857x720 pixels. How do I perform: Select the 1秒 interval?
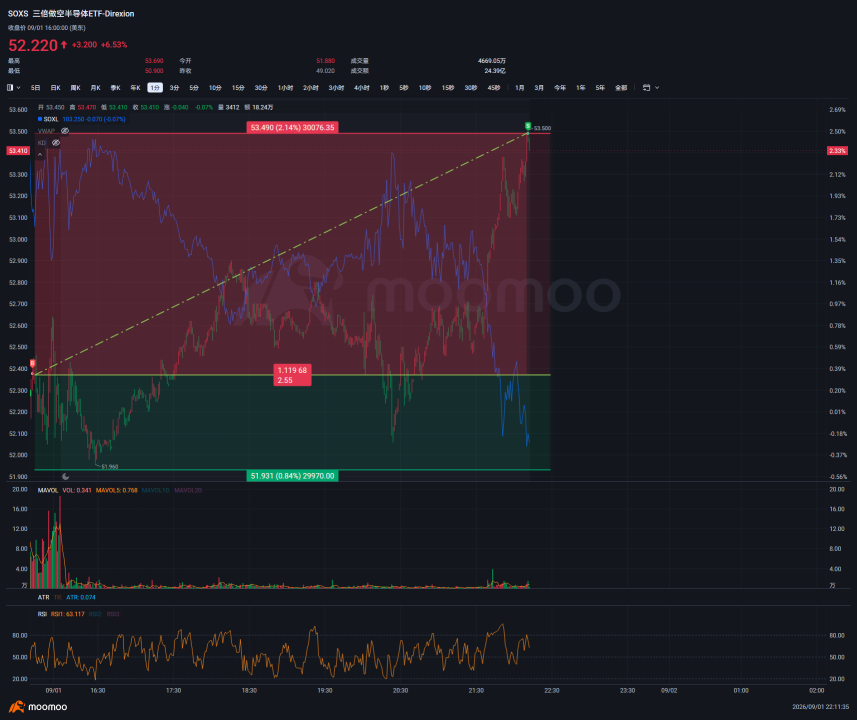[x=384, y=87]
